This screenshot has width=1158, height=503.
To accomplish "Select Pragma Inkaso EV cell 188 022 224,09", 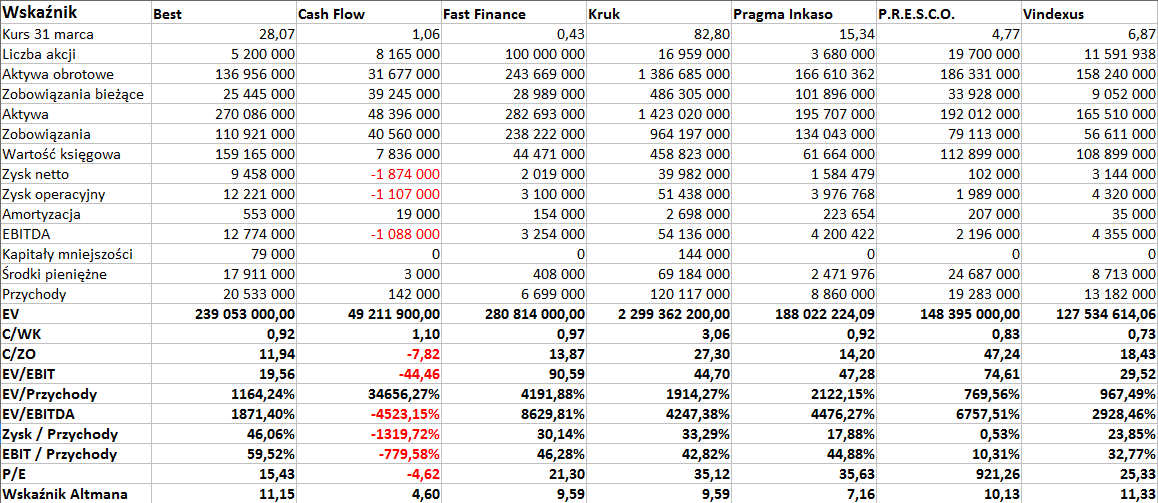I will click(803, 314).
